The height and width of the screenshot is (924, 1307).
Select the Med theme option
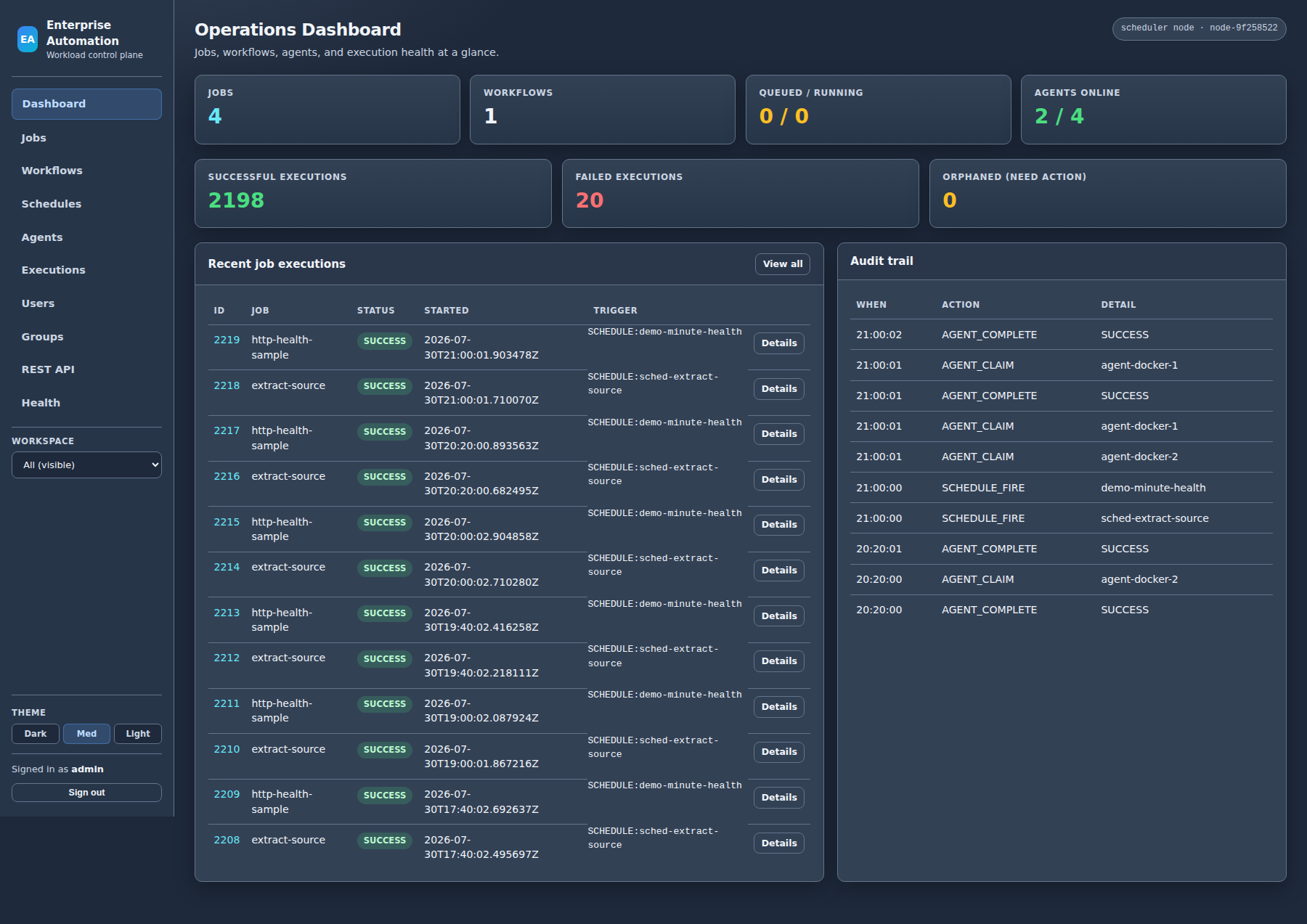pyautogui.click(x=86, y=734)
